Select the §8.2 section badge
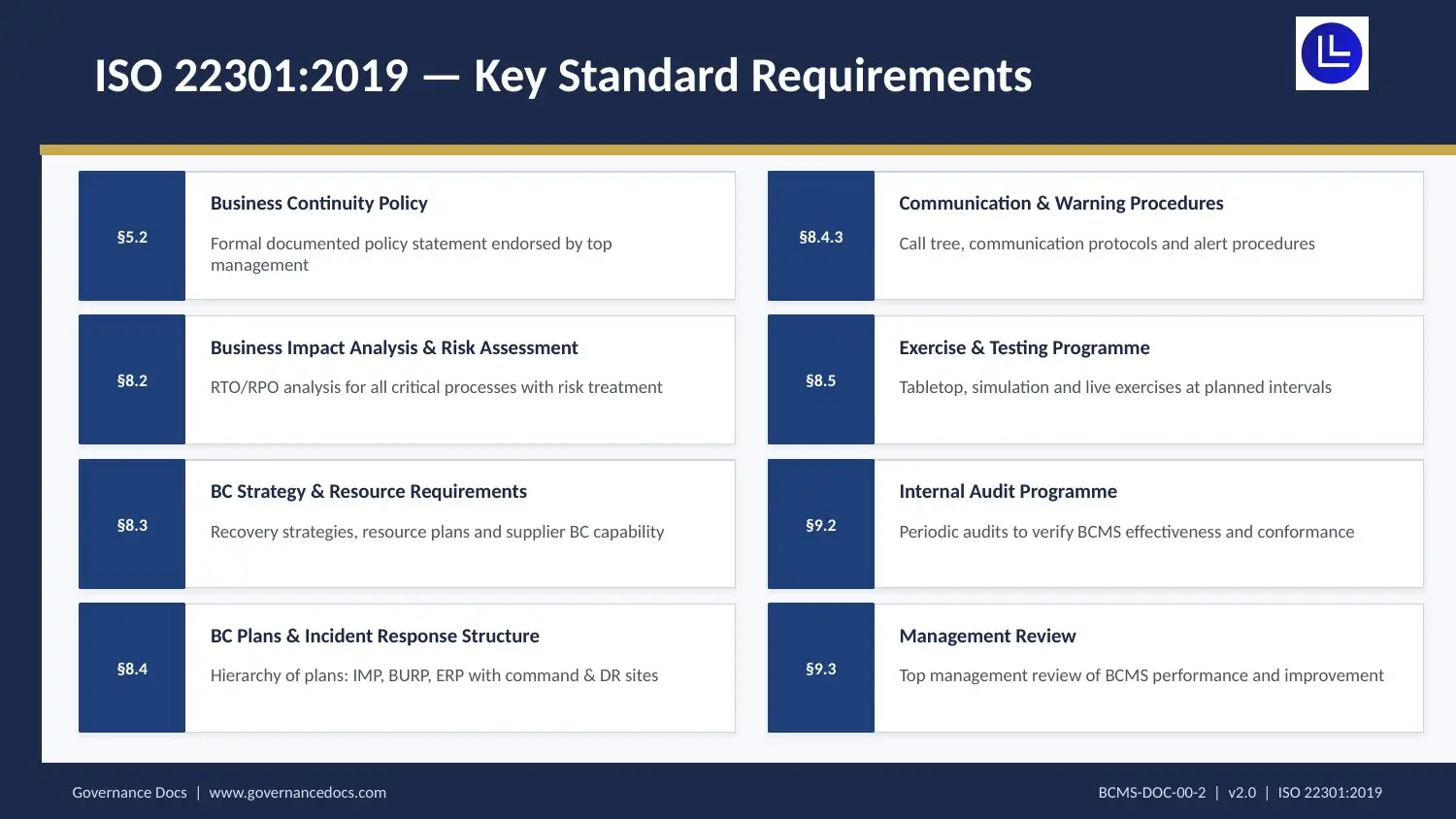The image size is (1456, 819). coord(131,379)
